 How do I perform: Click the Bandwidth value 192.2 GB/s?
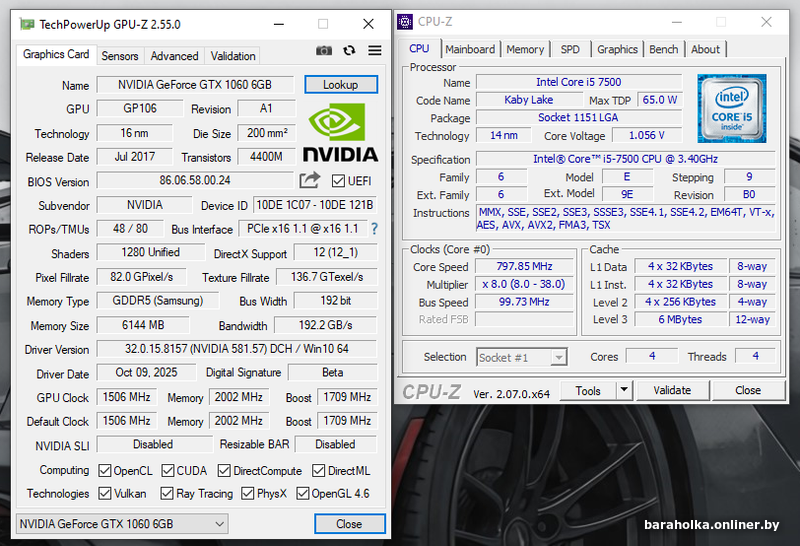point(326,325)
